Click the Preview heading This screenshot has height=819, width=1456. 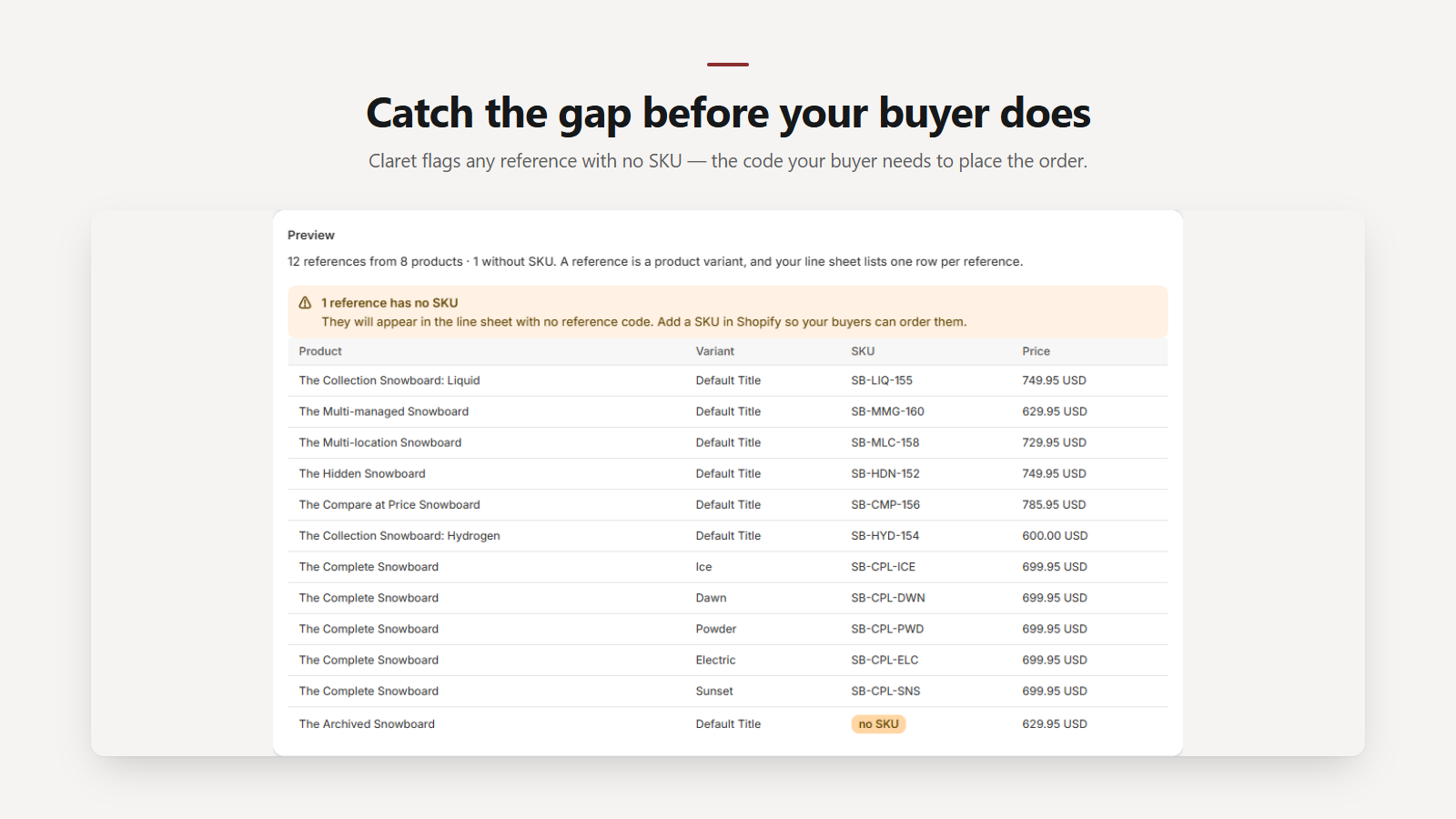tap(311, 235)
